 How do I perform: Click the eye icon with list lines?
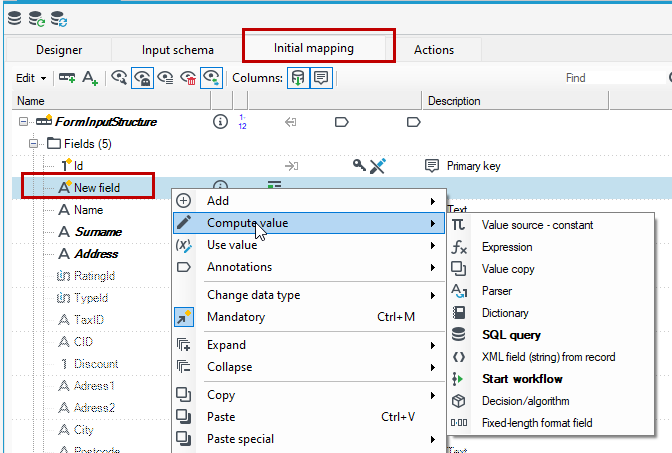tap(165, 78)
